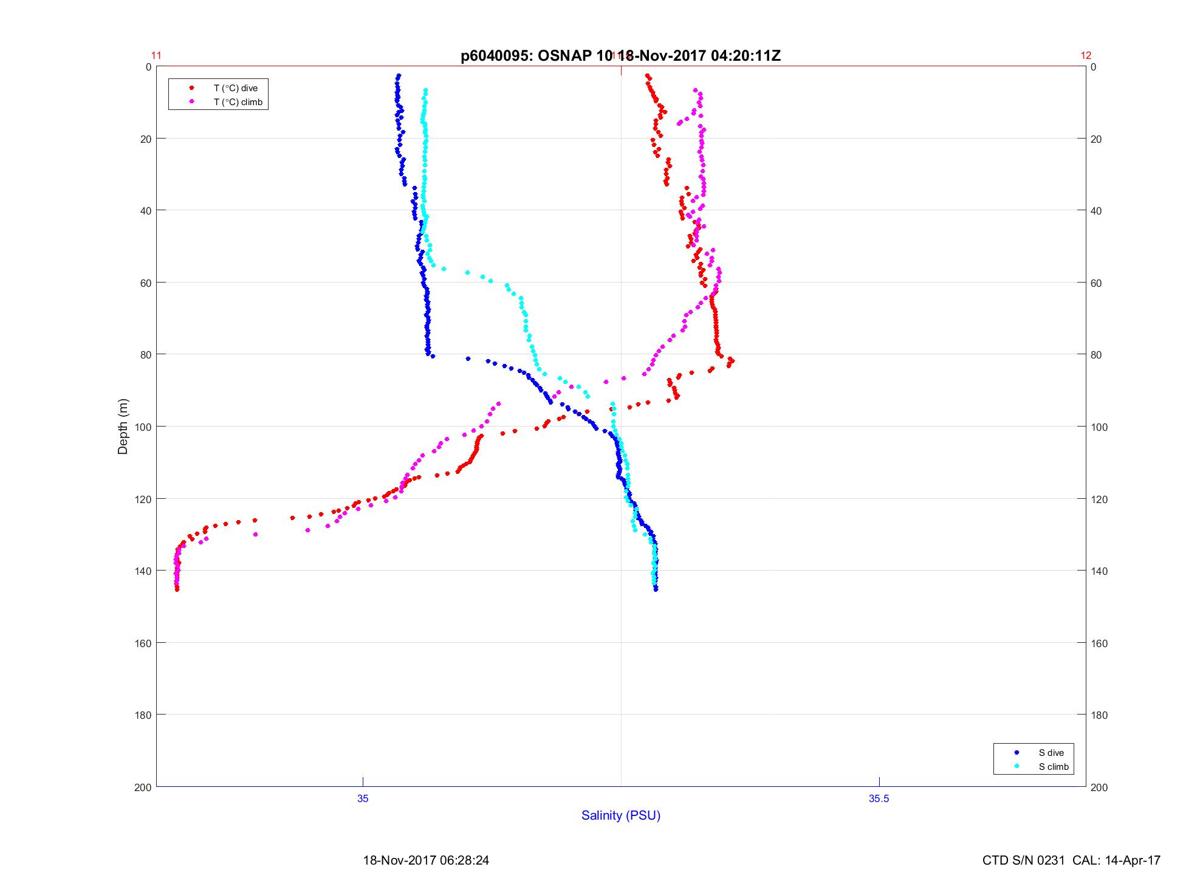1200x885 pixels.
Task: Click the '20' tick on left depth axis
Action: [x=145, y=139]
